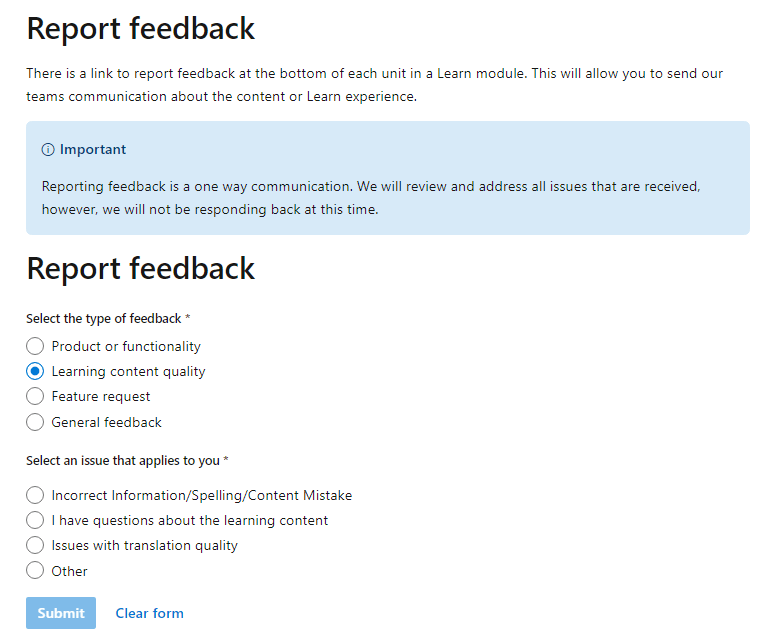Click the Clear form link
Screen dimensions: 773x637
149,613
